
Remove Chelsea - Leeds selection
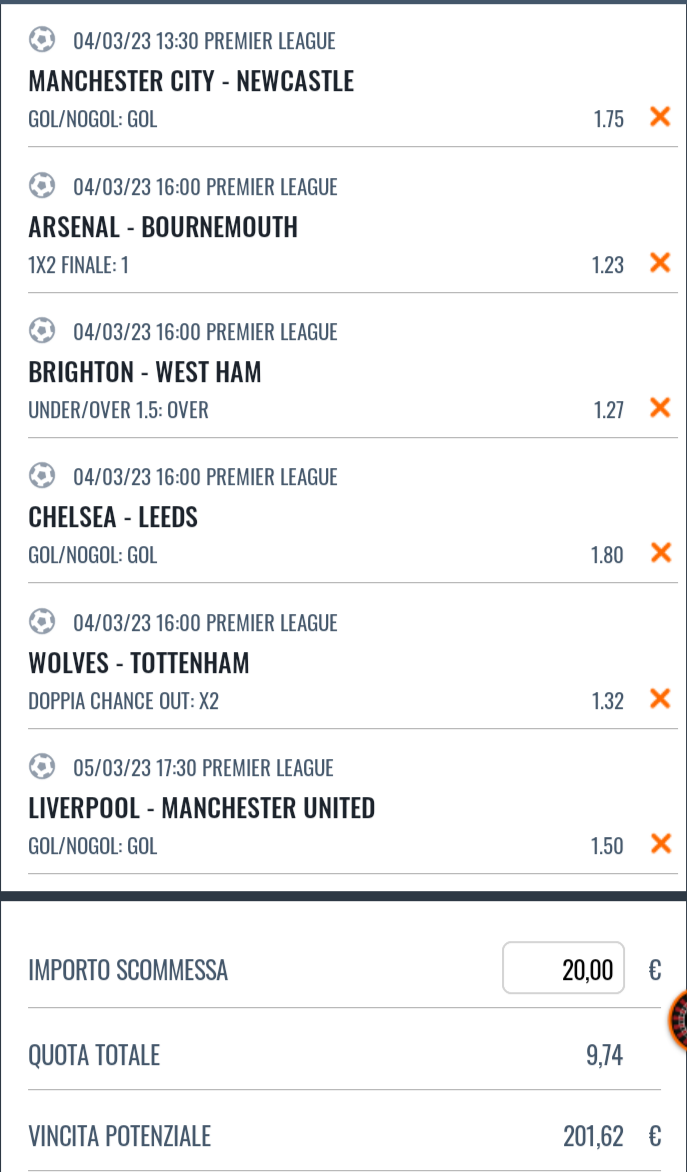[660, 553]
